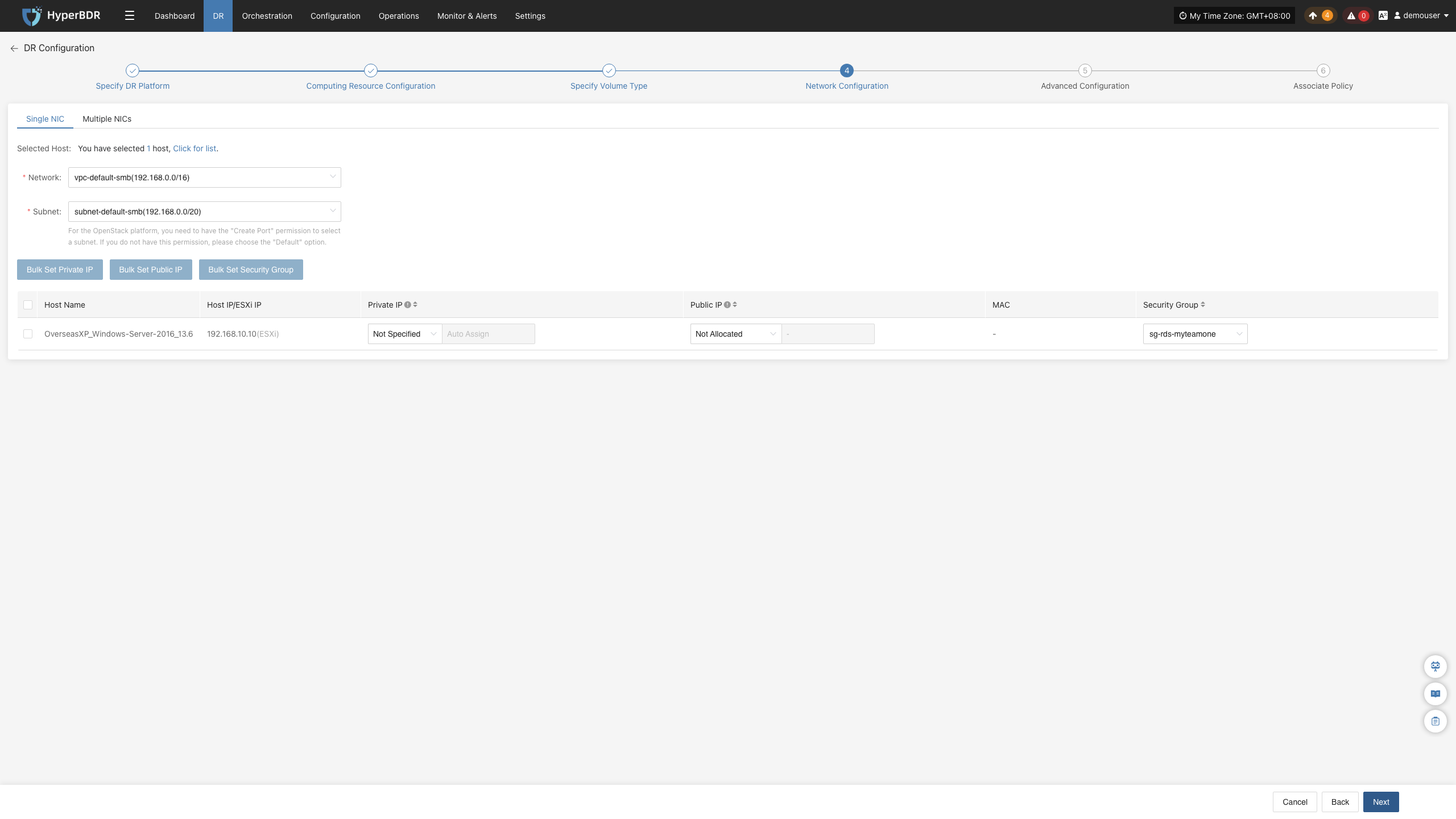Image resolution: width=1456 pixels, height=819 pixels.
Task: Open the demouser account menu
Action: coord(1421,16)
